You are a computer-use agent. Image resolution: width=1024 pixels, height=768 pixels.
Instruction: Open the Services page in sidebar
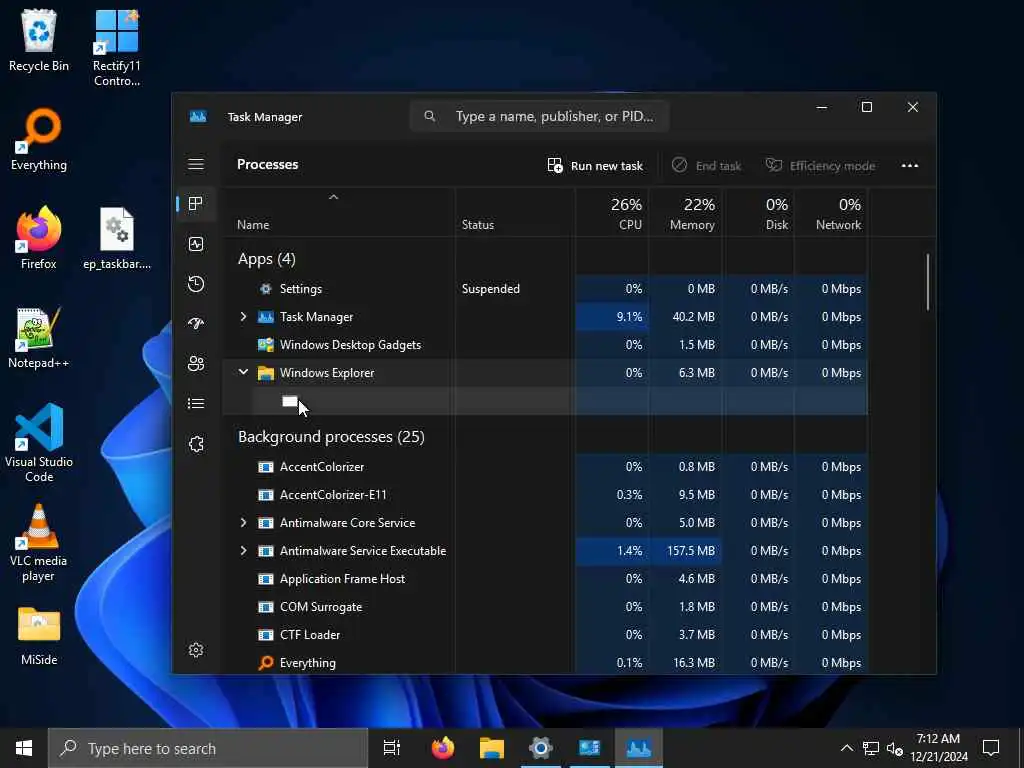[x=196, y=444]
